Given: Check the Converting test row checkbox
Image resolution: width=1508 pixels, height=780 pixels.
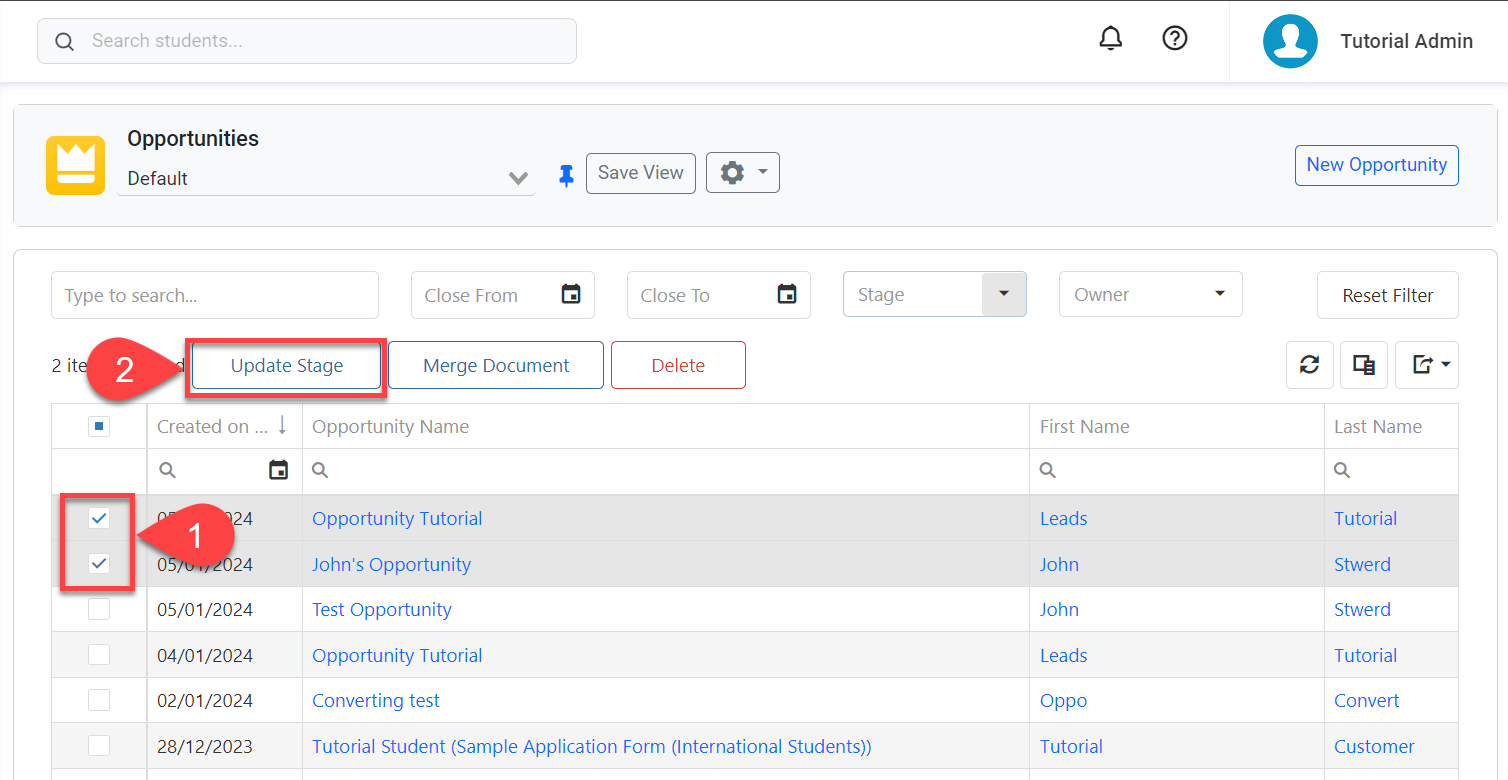Looking at the screenshot, I should click(99, 700).
